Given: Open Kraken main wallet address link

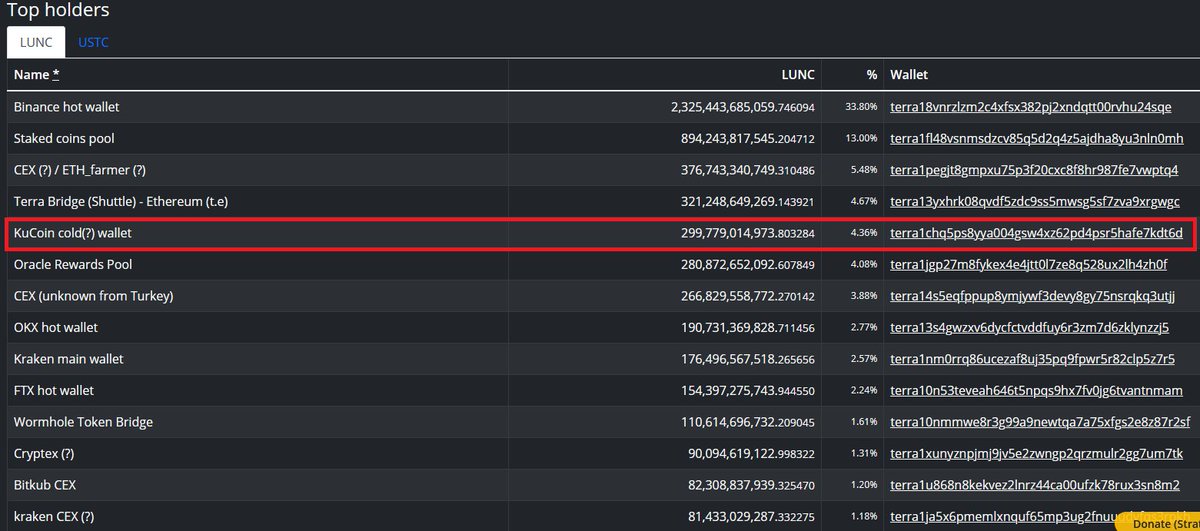Looking at the screenshot, I should pos(1032,359).
